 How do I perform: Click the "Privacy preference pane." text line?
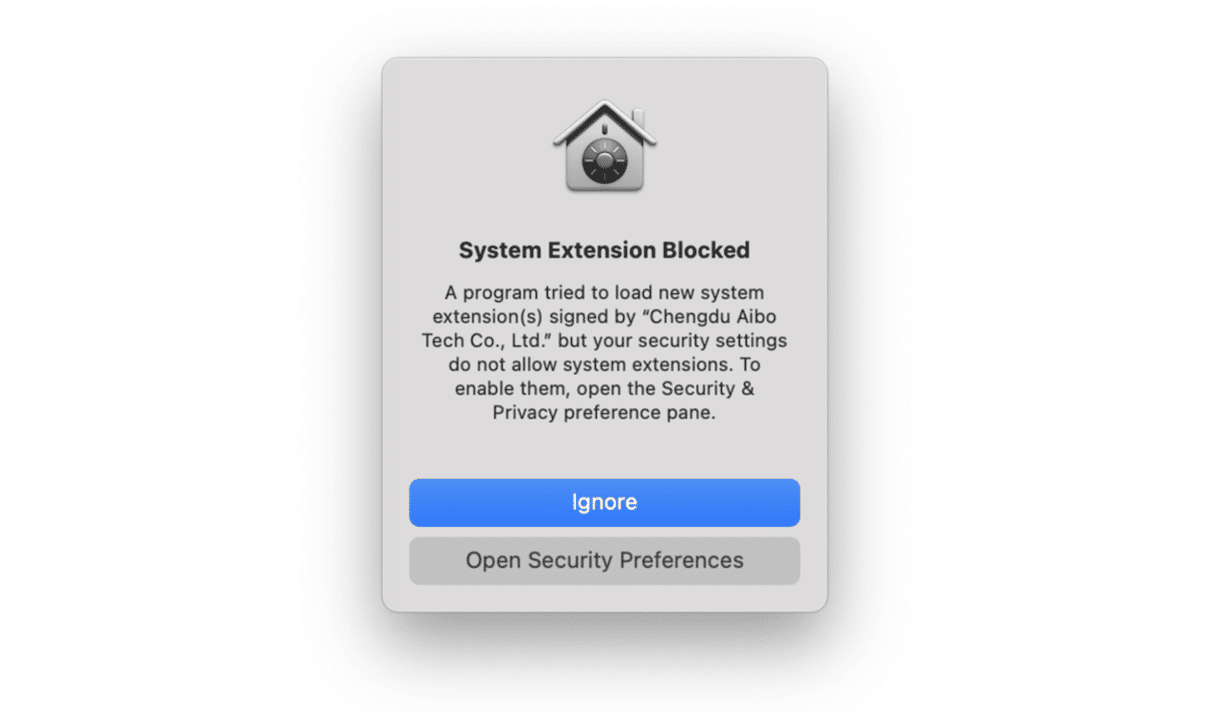coord(604,413)
